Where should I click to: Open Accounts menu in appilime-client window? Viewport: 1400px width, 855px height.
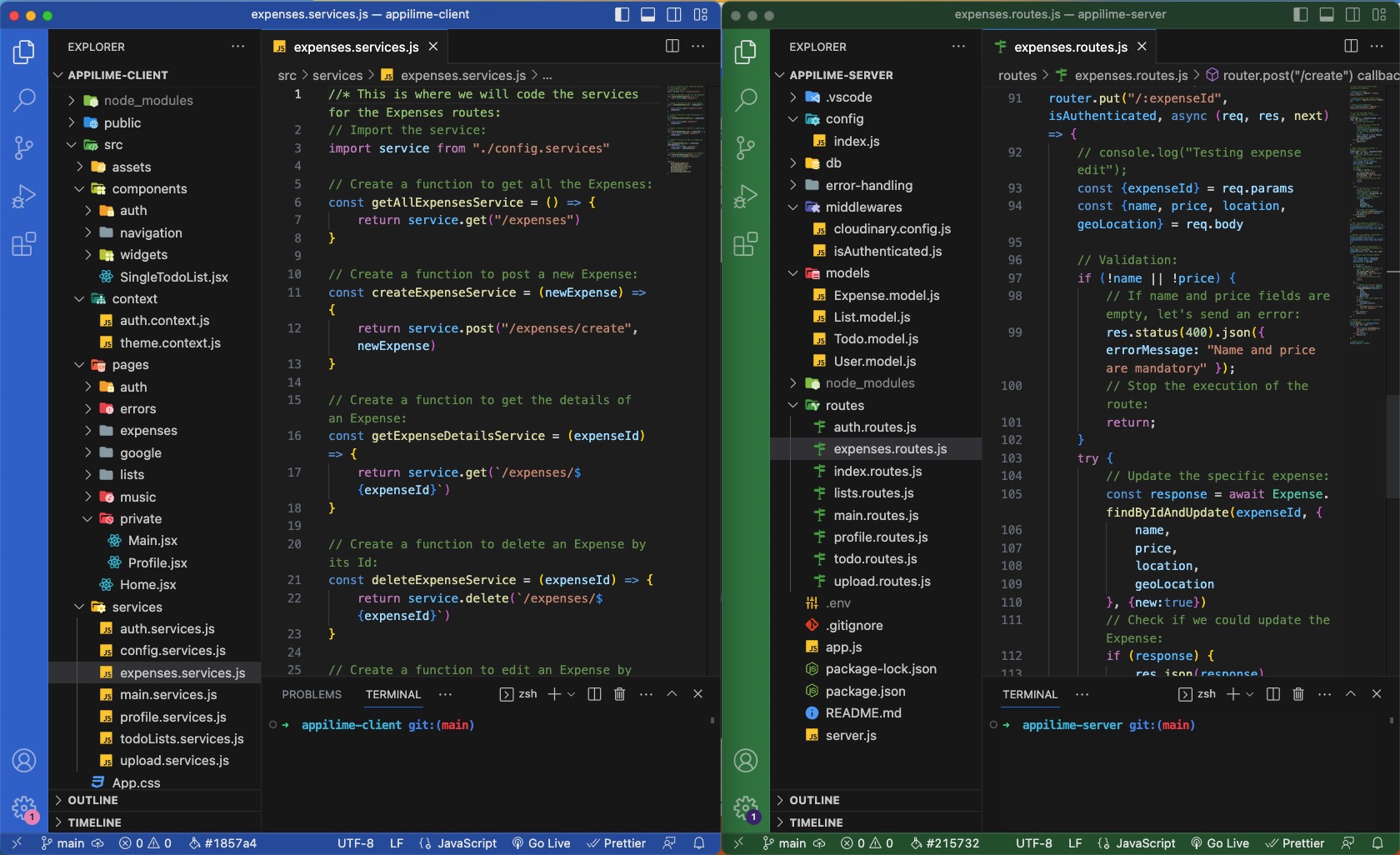24,760
